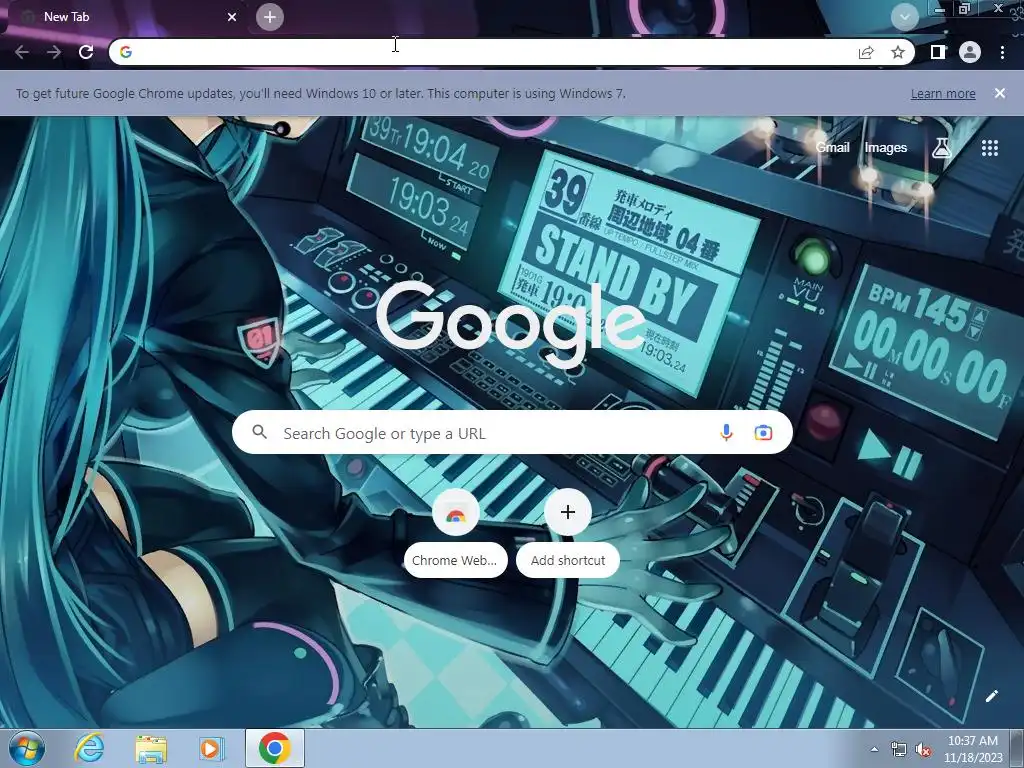Image resolution: width=1024 pixels, height=768 pixels.
Task: Open the Gmail link
Action: coord(833,148)
